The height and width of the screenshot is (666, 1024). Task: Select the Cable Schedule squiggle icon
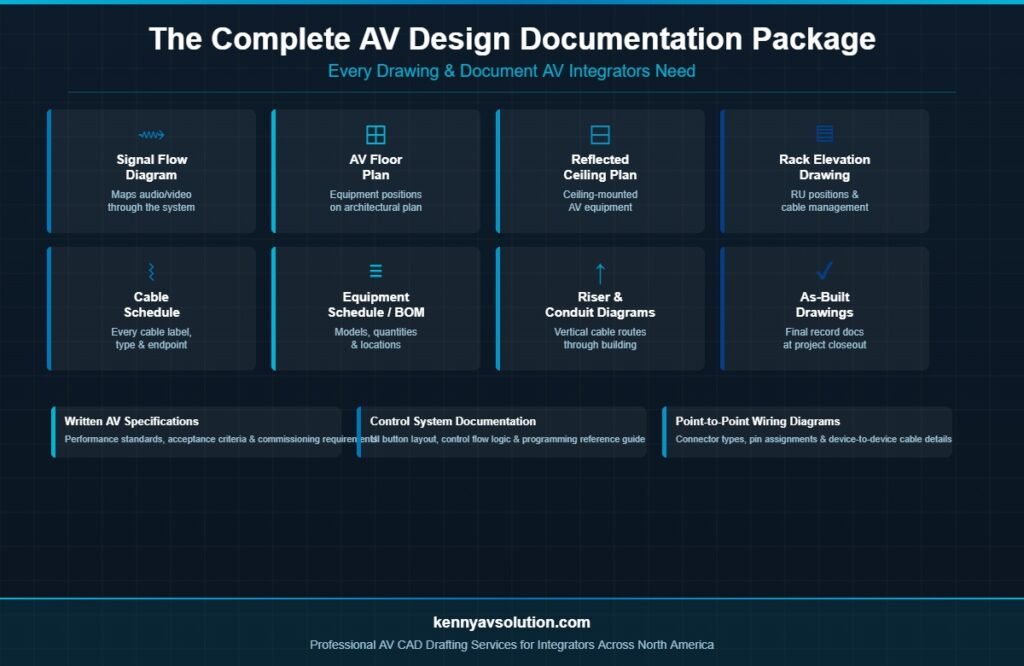tap(152, 269)
